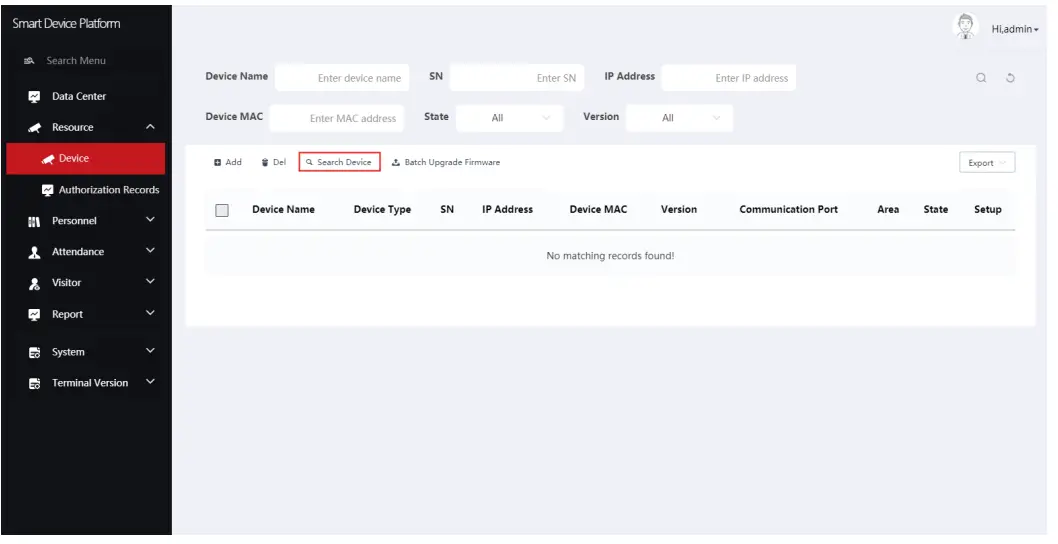Focus the Enter IP address field
Viewport: 1058px width, 544px height.
coord(729,78)
